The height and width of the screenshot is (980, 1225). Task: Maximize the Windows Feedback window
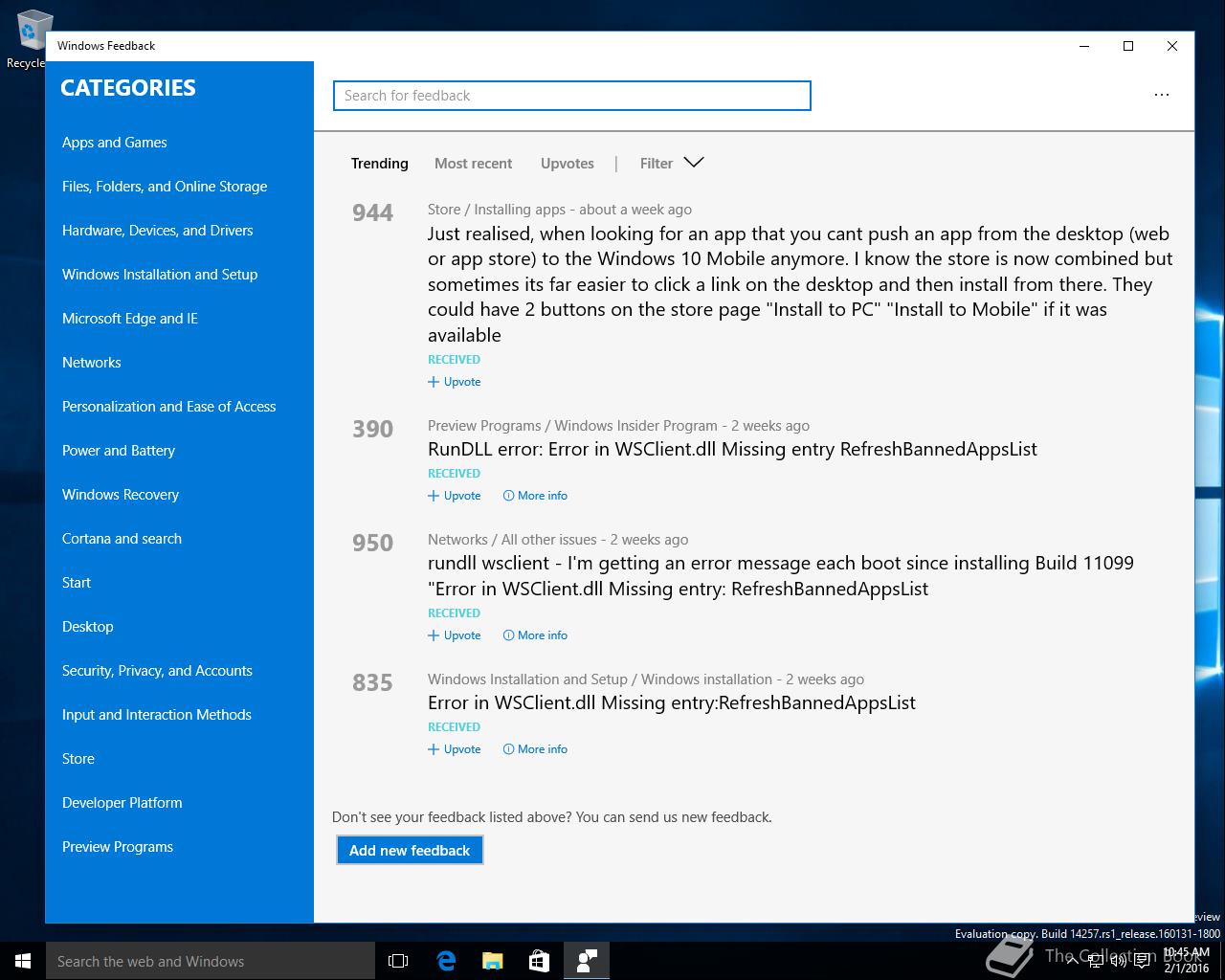click(x=1128, y=46)
